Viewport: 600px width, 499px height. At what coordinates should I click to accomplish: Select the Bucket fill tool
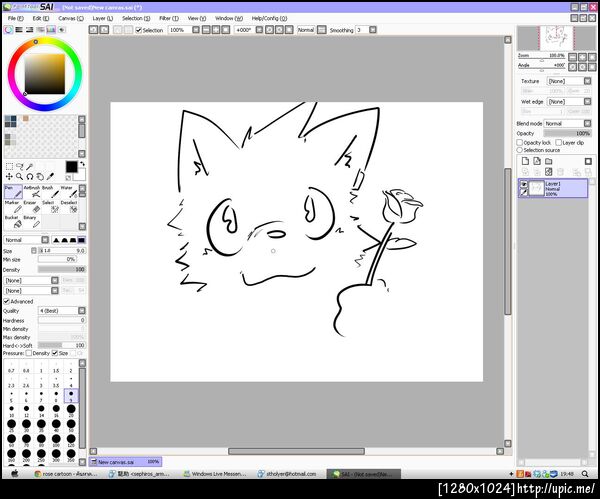[x=13, y=222]
